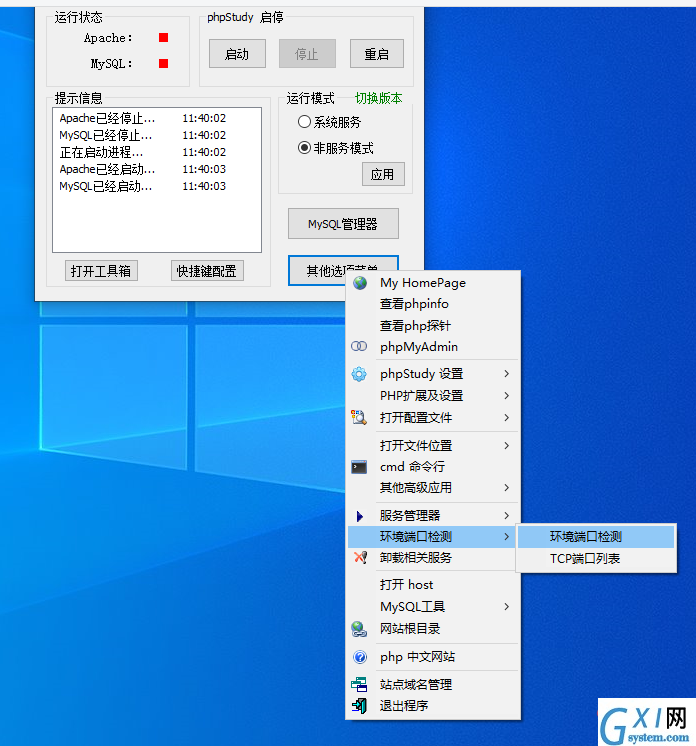Screen dimensions: 696x746
Task: Select TCP端口列表 in the submenu
Action: (x=596, y=559)
